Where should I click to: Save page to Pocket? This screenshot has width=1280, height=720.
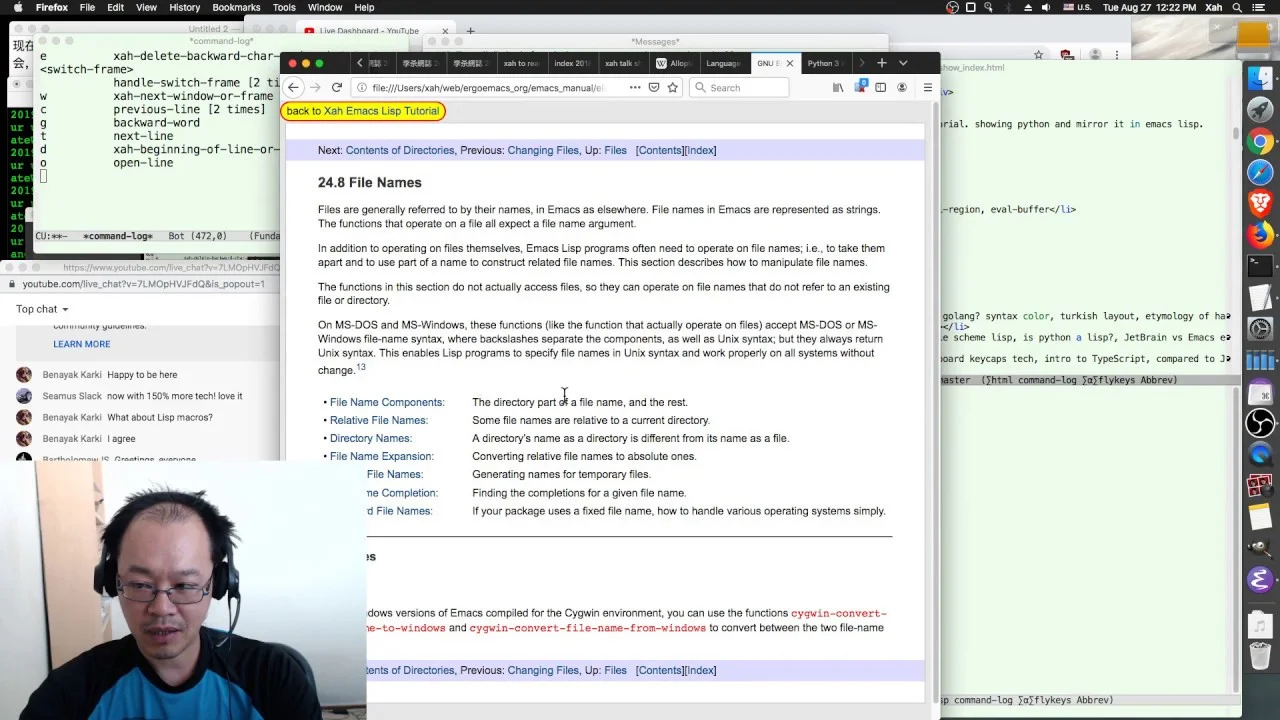coord(654,88)
